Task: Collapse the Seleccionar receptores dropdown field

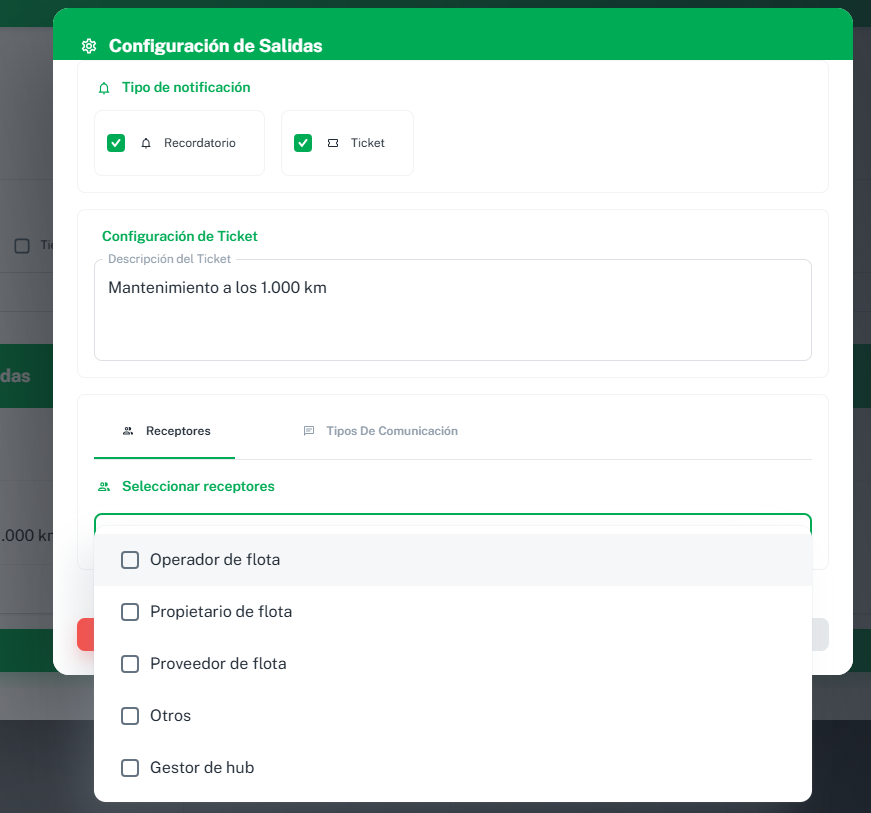Action: point(452,522)
